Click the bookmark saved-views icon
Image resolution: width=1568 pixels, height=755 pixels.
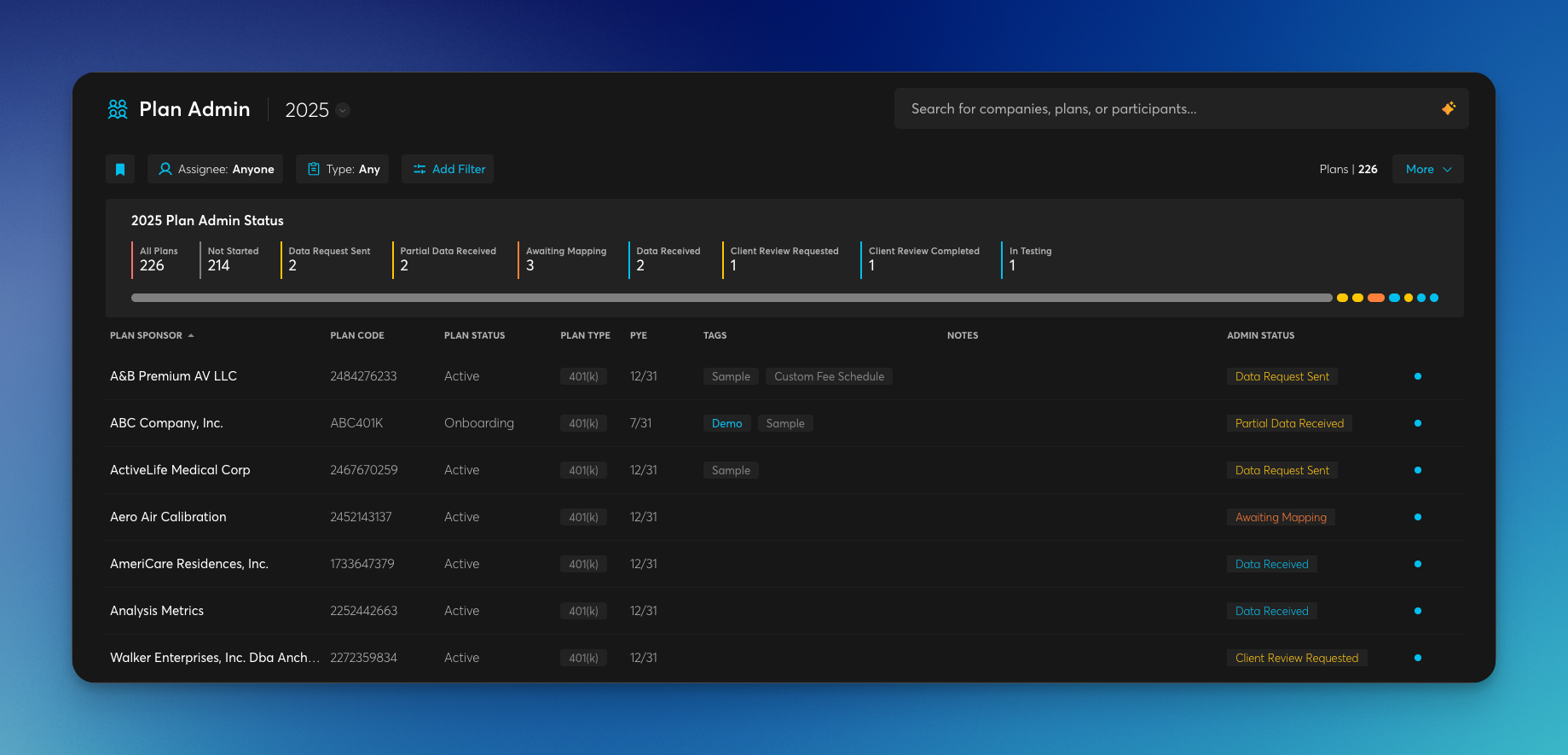[120, 169]
